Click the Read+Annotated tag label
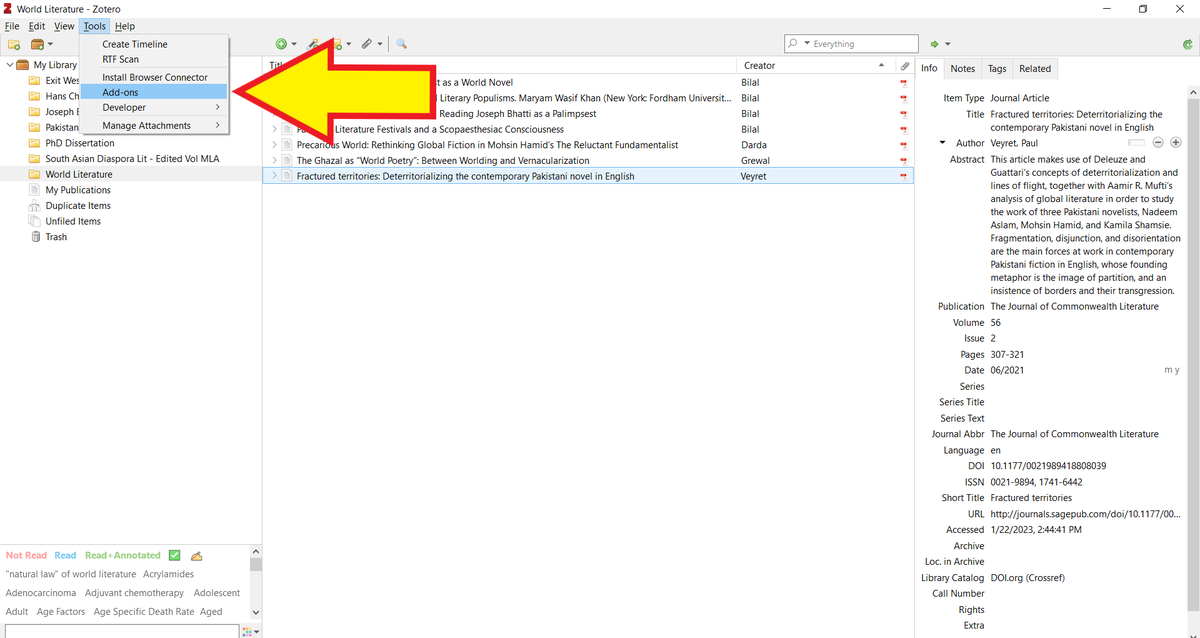Image resolution: width=1200 pixels, height=638 pixels. [x=122, y=555]
